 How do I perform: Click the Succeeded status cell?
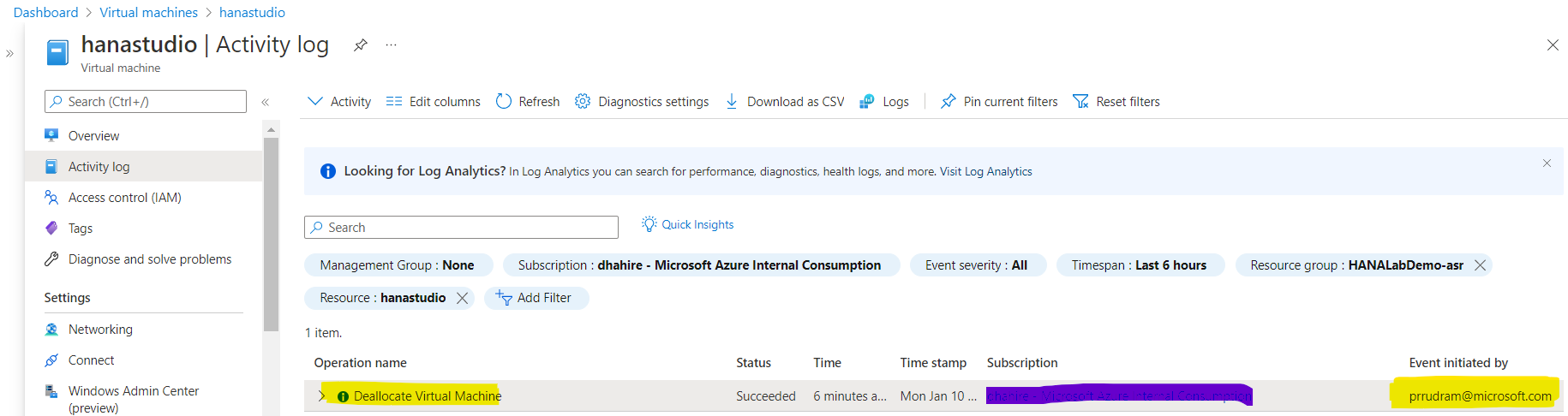coord(766,396)
